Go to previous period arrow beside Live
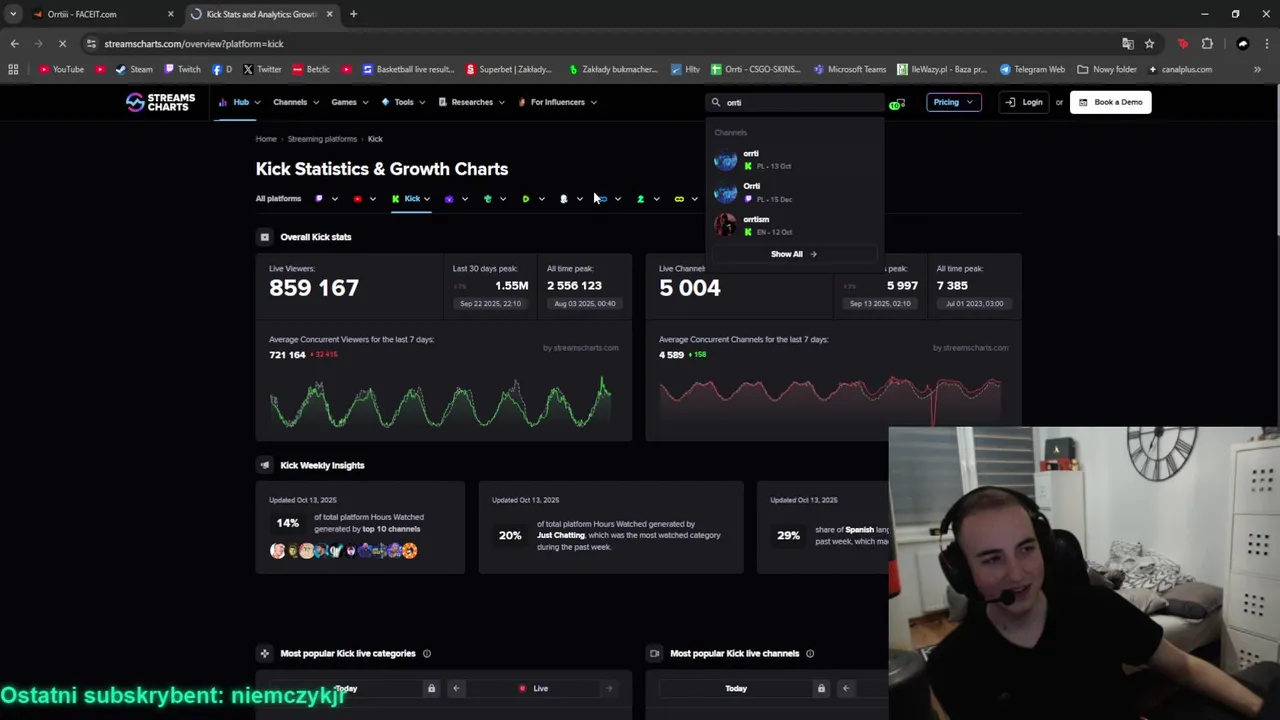 (x=456, y=688)
